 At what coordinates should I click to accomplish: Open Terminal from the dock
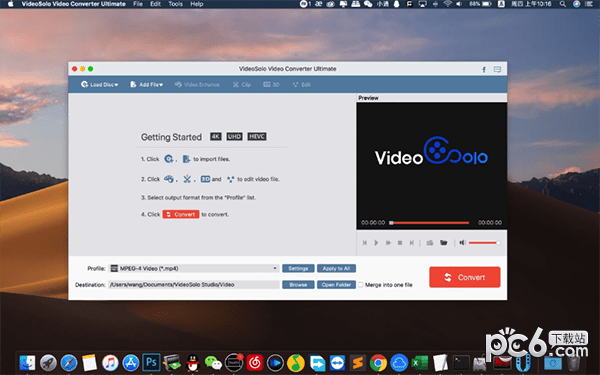(x=461, y=362)
